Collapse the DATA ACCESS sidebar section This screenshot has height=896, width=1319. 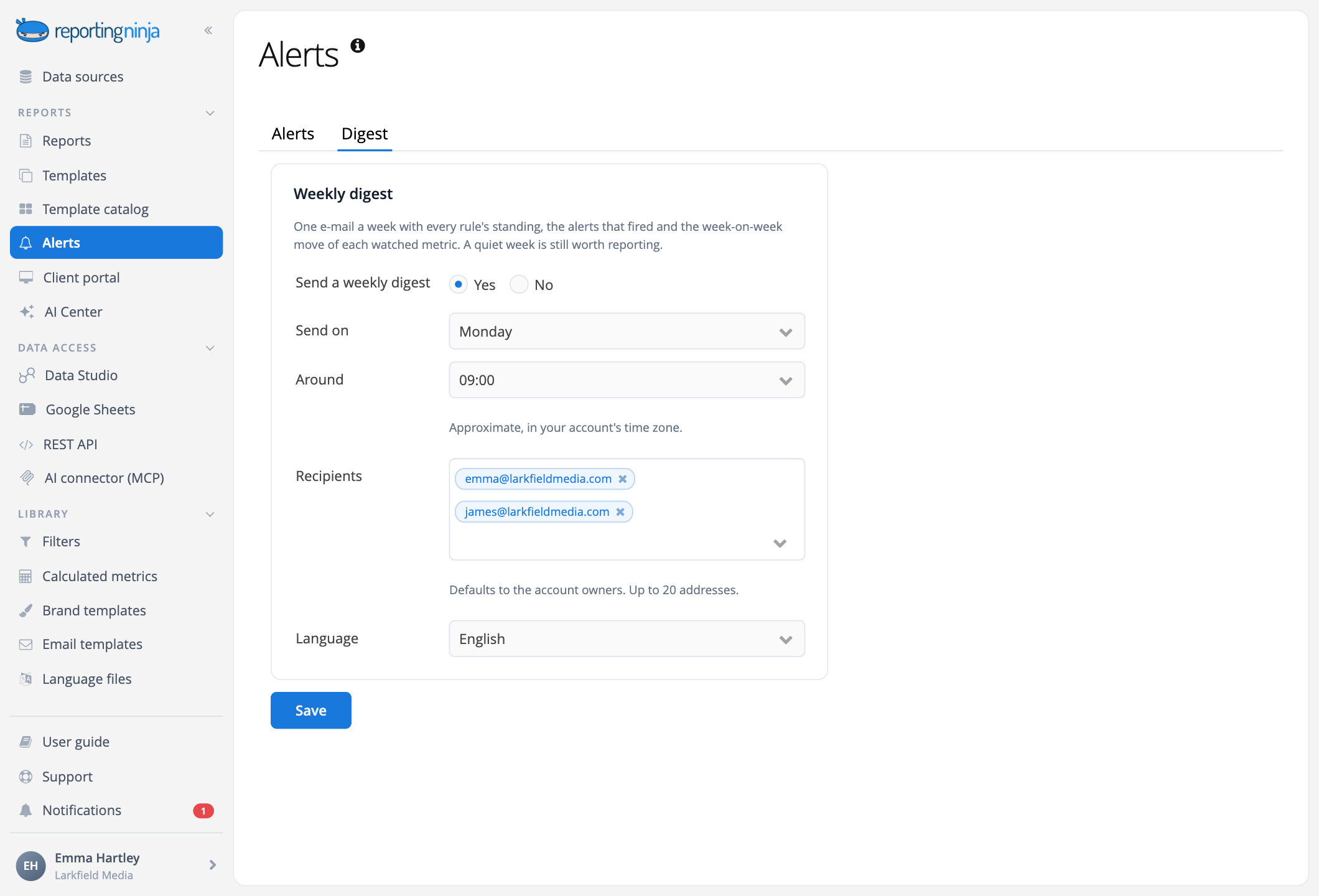210,348
